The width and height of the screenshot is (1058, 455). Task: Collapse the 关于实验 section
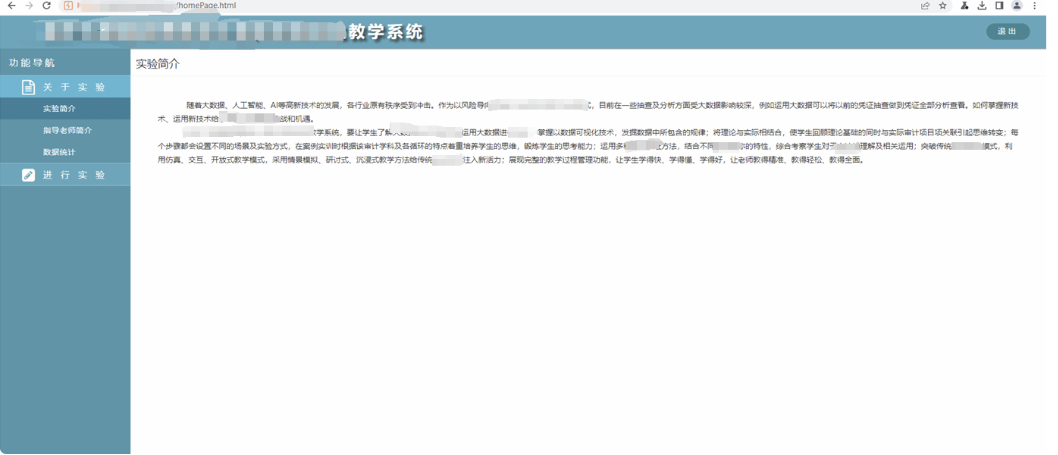pyautogui.click(x=65, y=87)
